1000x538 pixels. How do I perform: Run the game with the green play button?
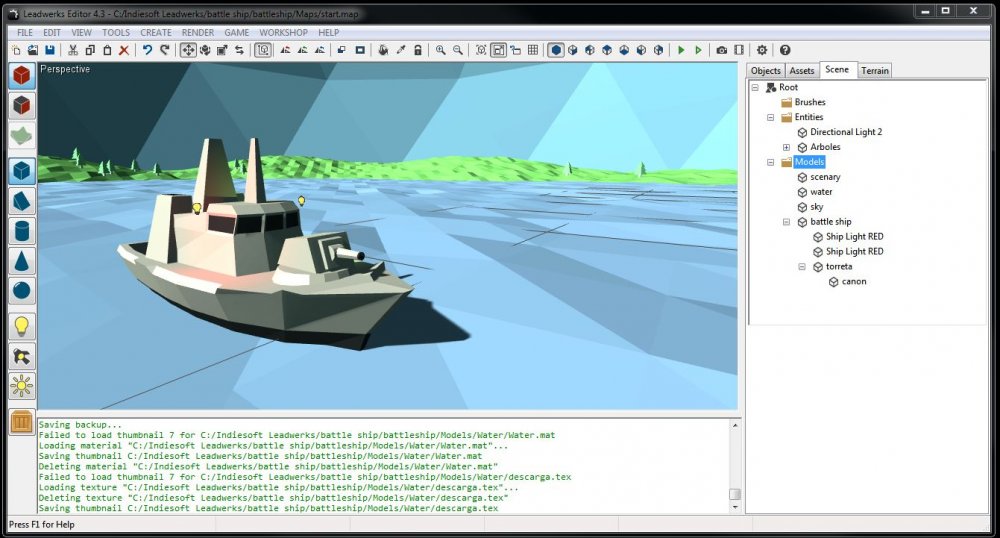point(681,50)
